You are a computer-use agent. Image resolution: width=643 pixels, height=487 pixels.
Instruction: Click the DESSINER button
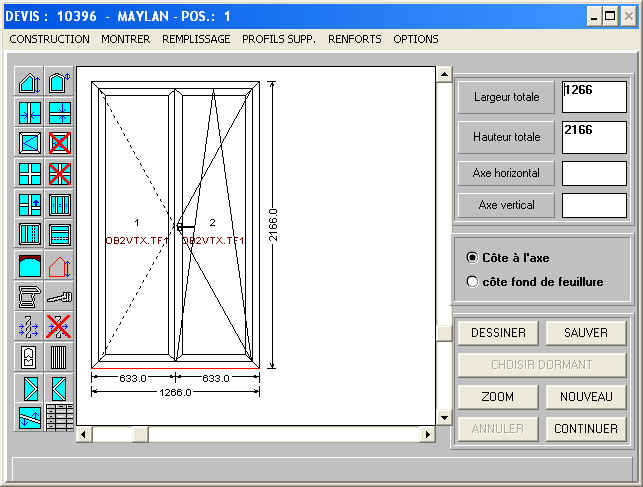[498, 333]
